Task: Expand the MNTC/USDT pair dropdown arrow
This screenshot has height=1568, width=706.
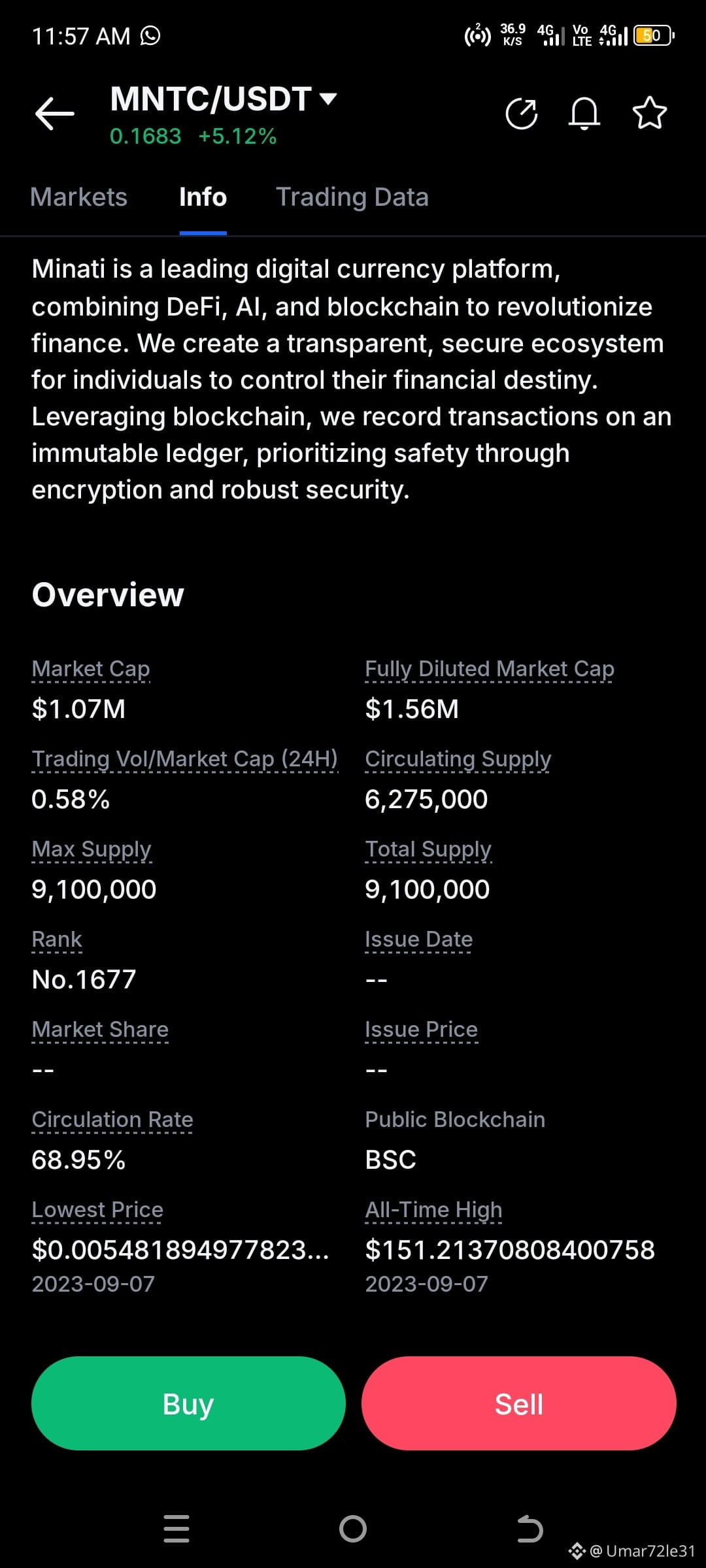Action: tap(328, 99)
